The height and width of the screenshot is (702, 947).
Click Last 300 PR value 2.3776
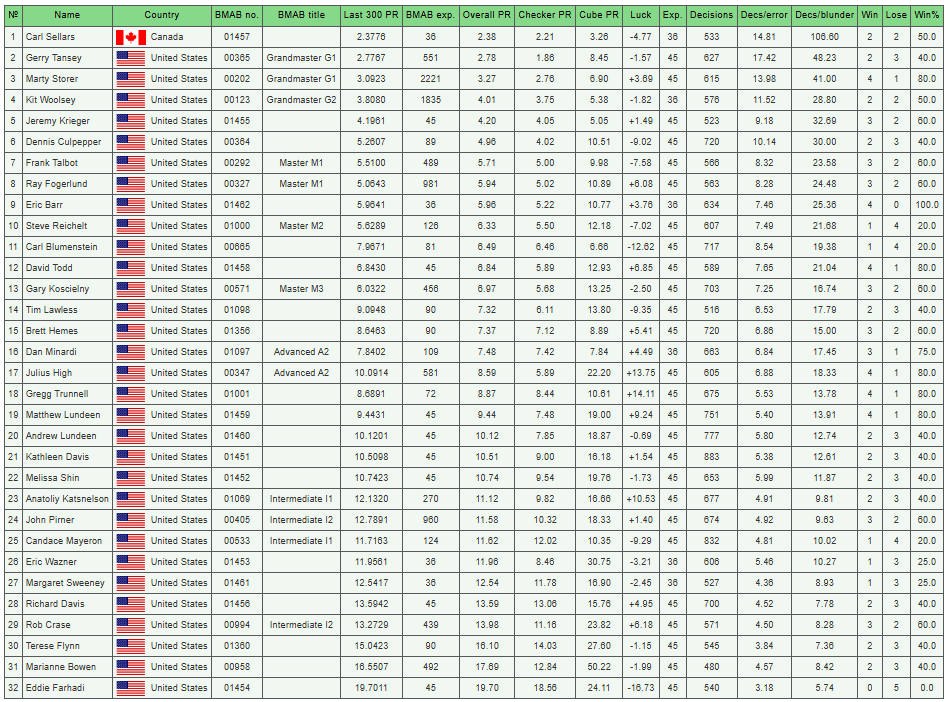pos(371,37)
